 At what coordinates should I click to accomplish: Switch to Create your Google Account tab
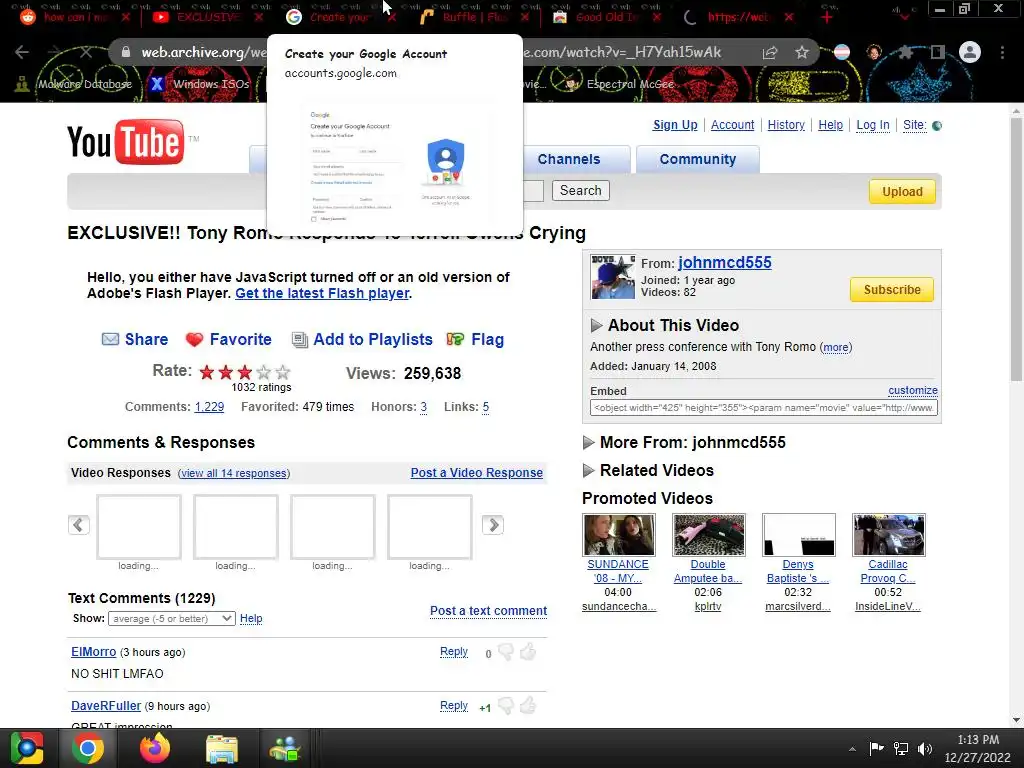[x=342, y=17]
